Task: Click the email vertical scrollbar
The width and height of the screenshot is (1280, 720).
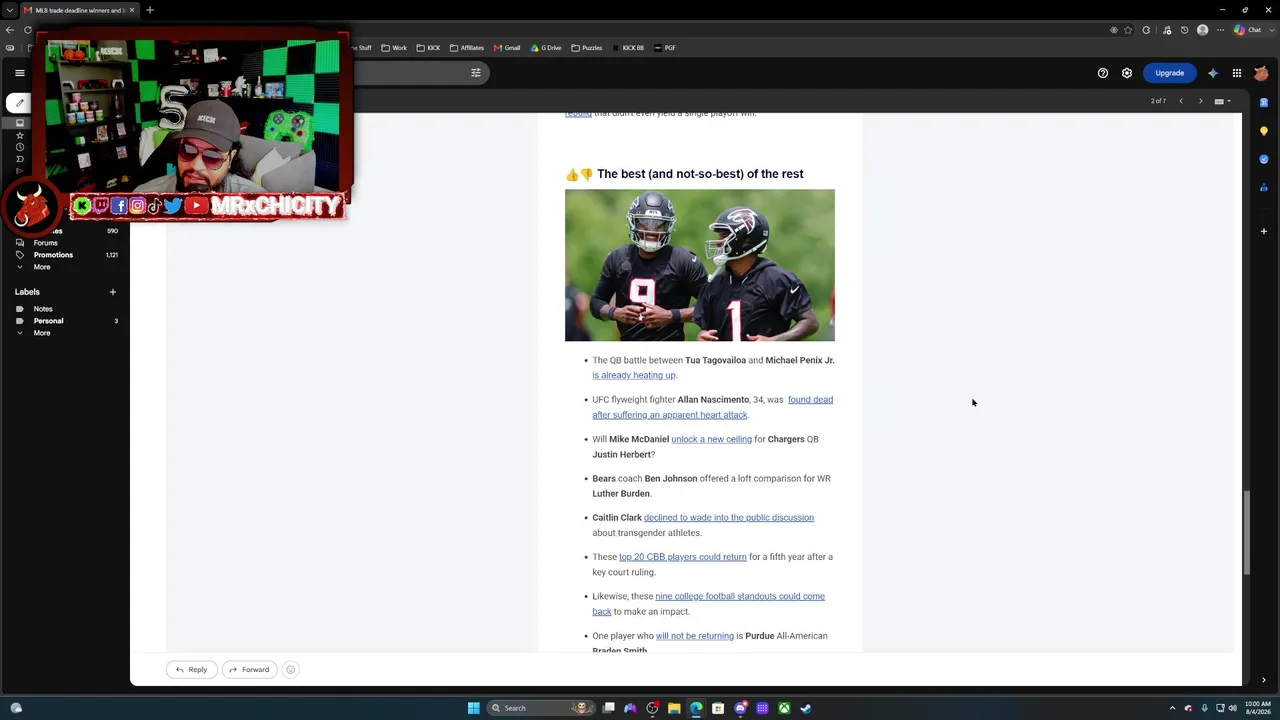Action: pos(1247,533)
